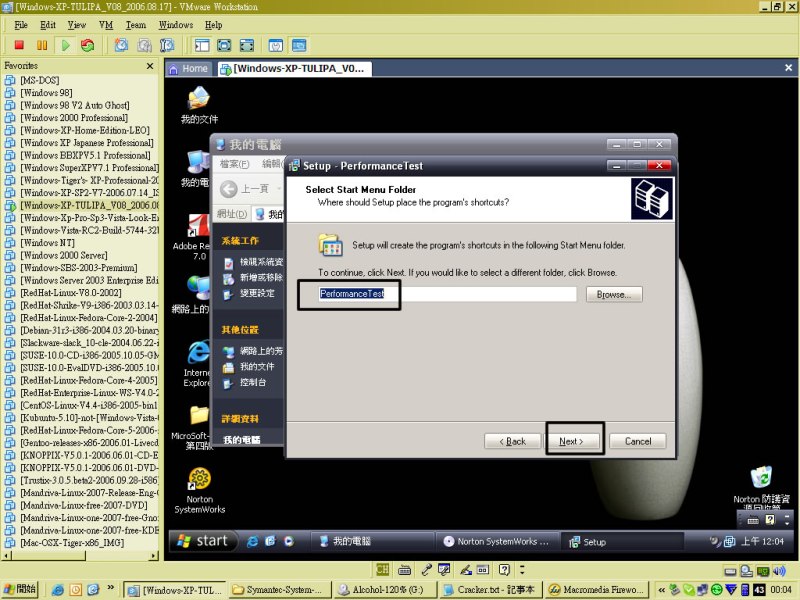Click Back in Setup wizard
800x600 pixels.
[513, 441]
